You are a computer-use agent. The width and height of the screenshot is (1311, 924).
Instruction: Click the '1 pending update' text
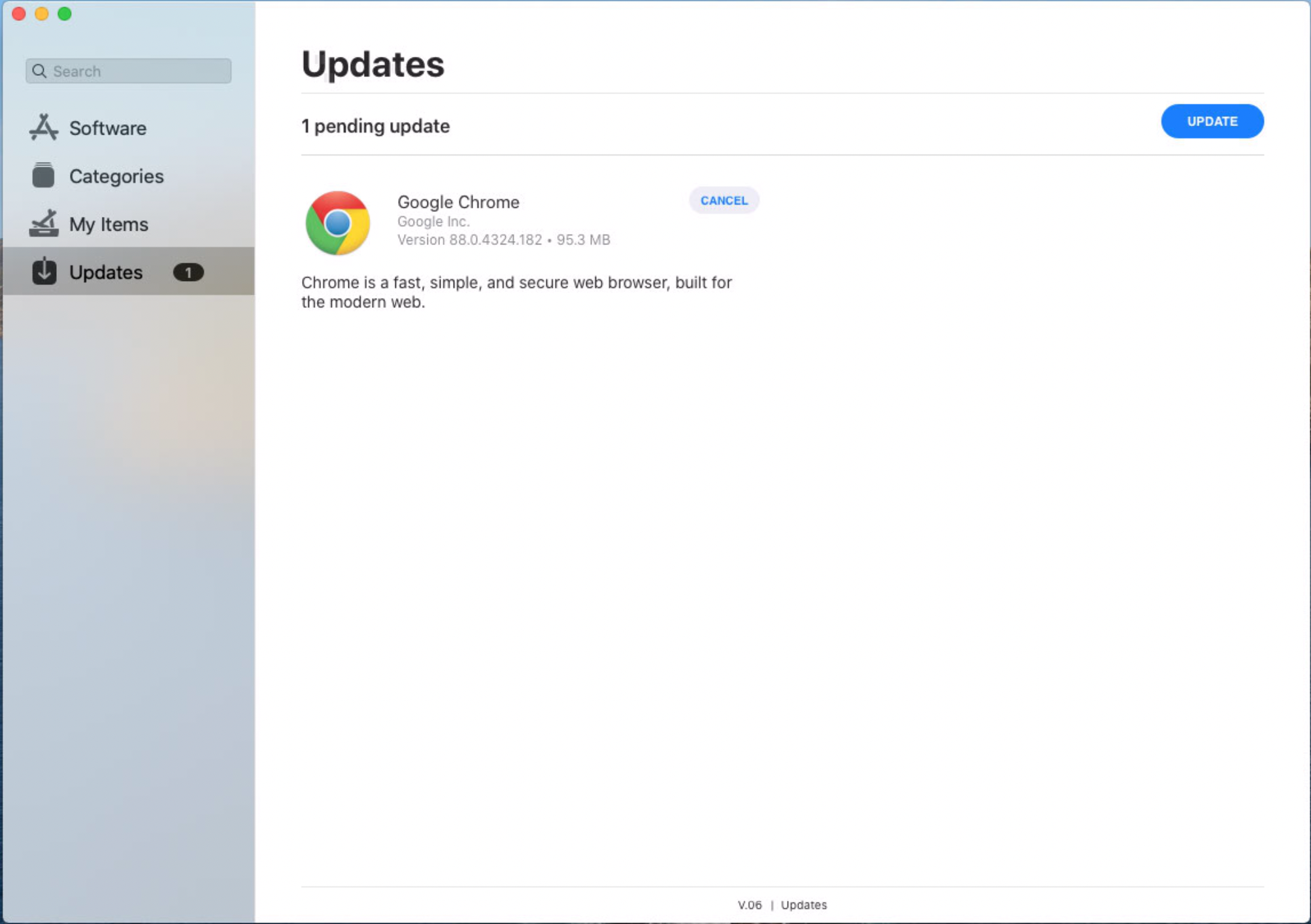click(x=375, y=126)
